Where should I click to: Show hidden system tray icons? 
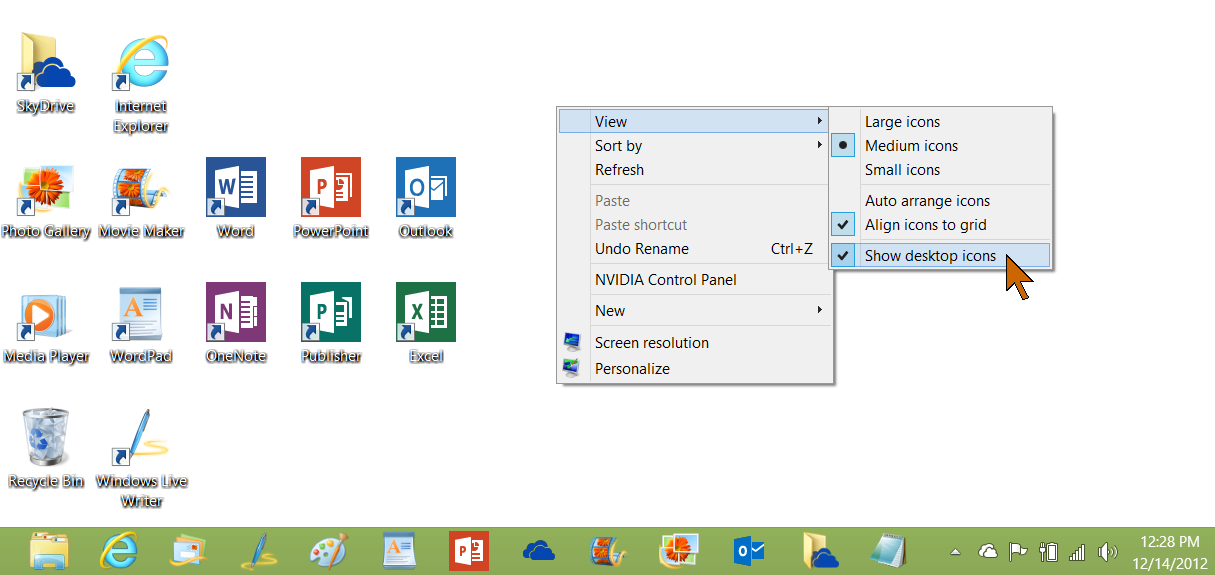click(x=955, y=552)
